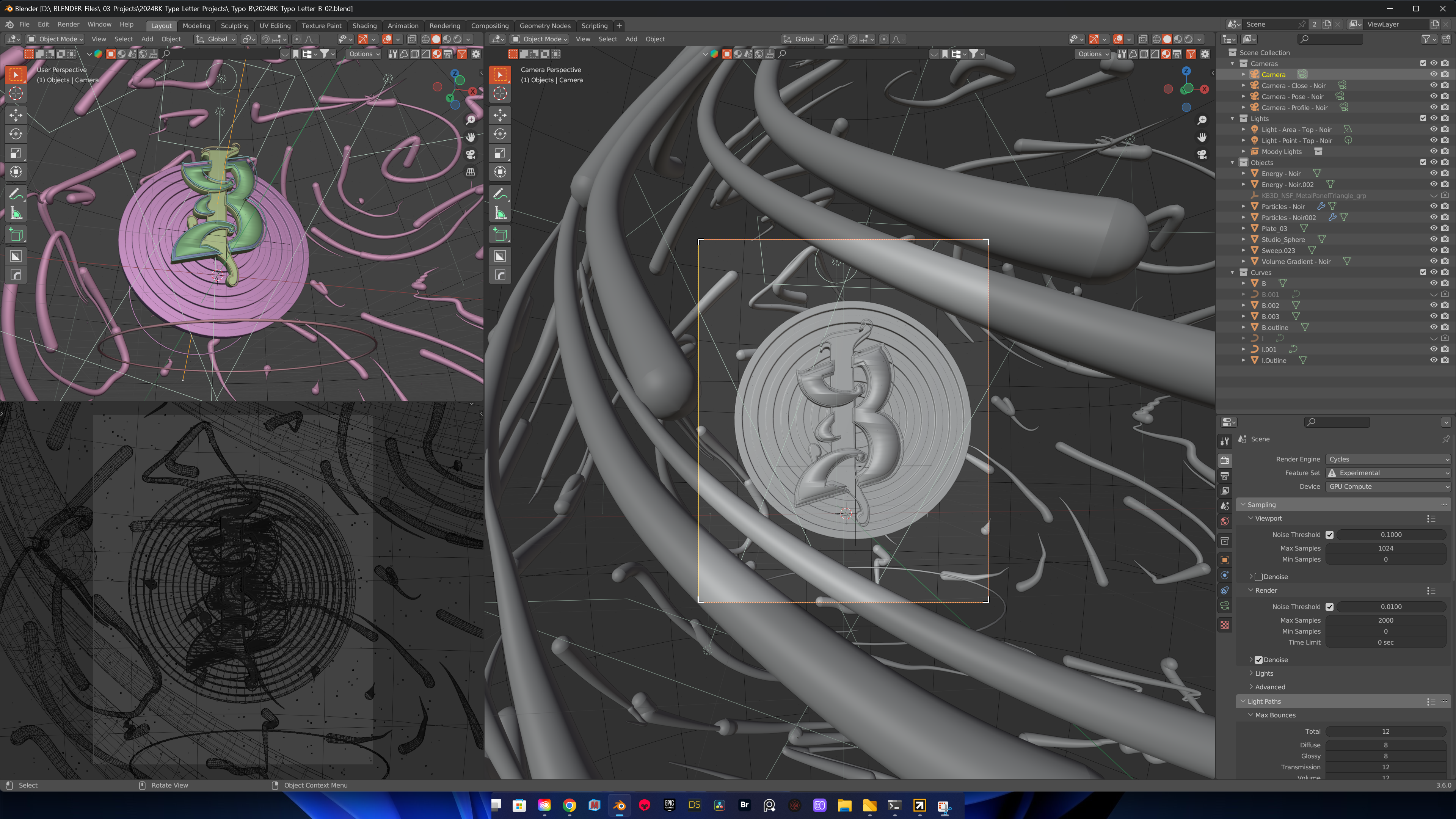Open Render properties tab
The height and width of the screenshot is (819, 1456).
(1225, 460)
